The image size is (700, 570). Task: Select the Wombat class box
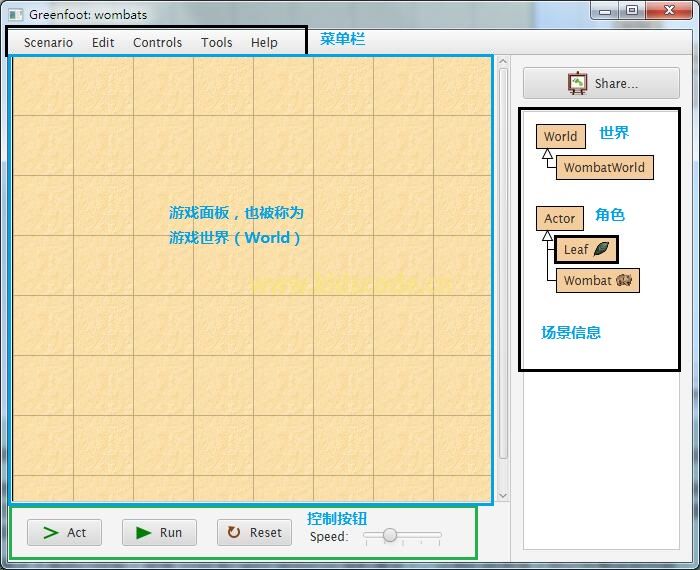pyautogui.click(x=598, y=280)
